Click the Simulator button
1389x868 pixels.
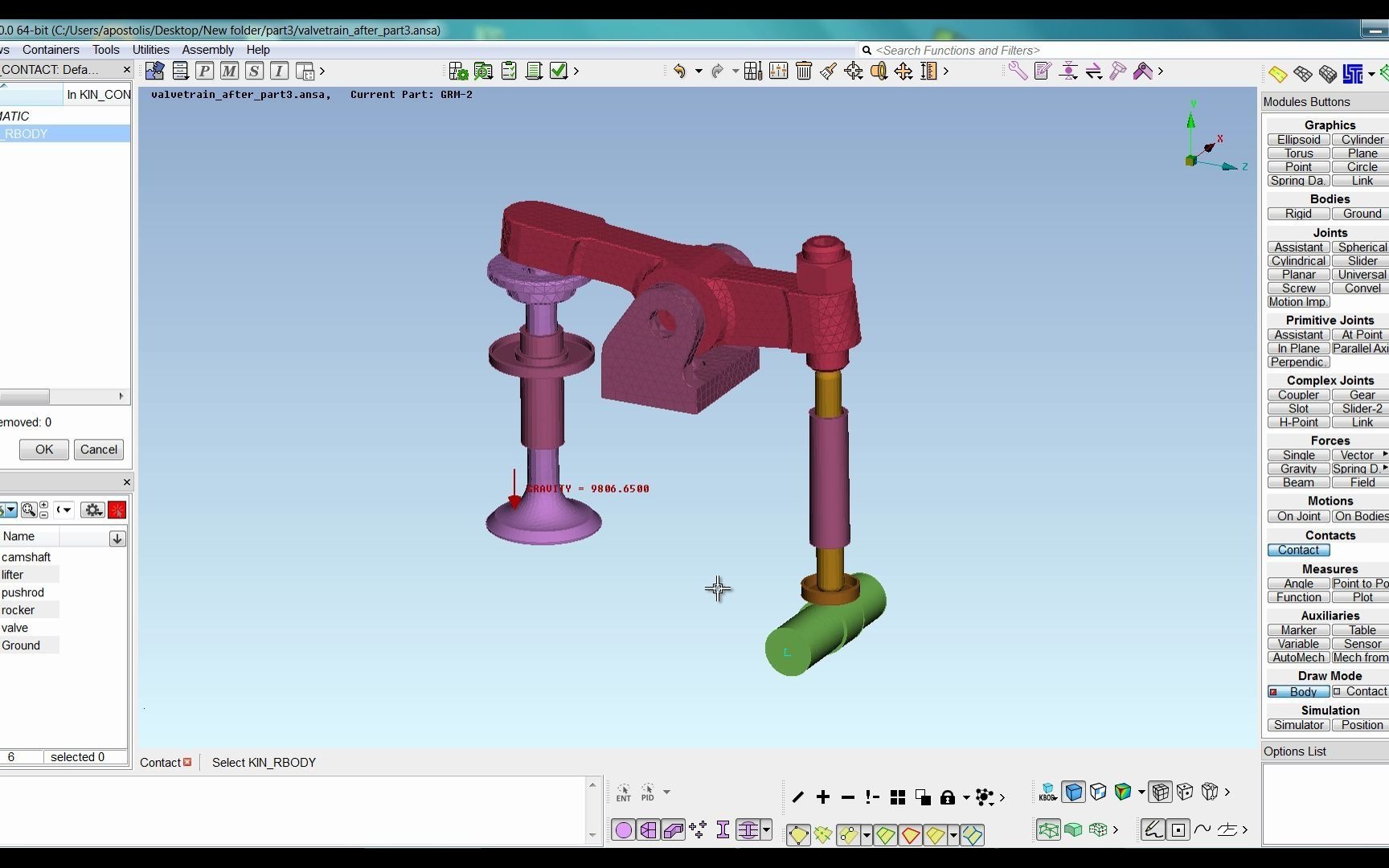[x=1298, y=725]
